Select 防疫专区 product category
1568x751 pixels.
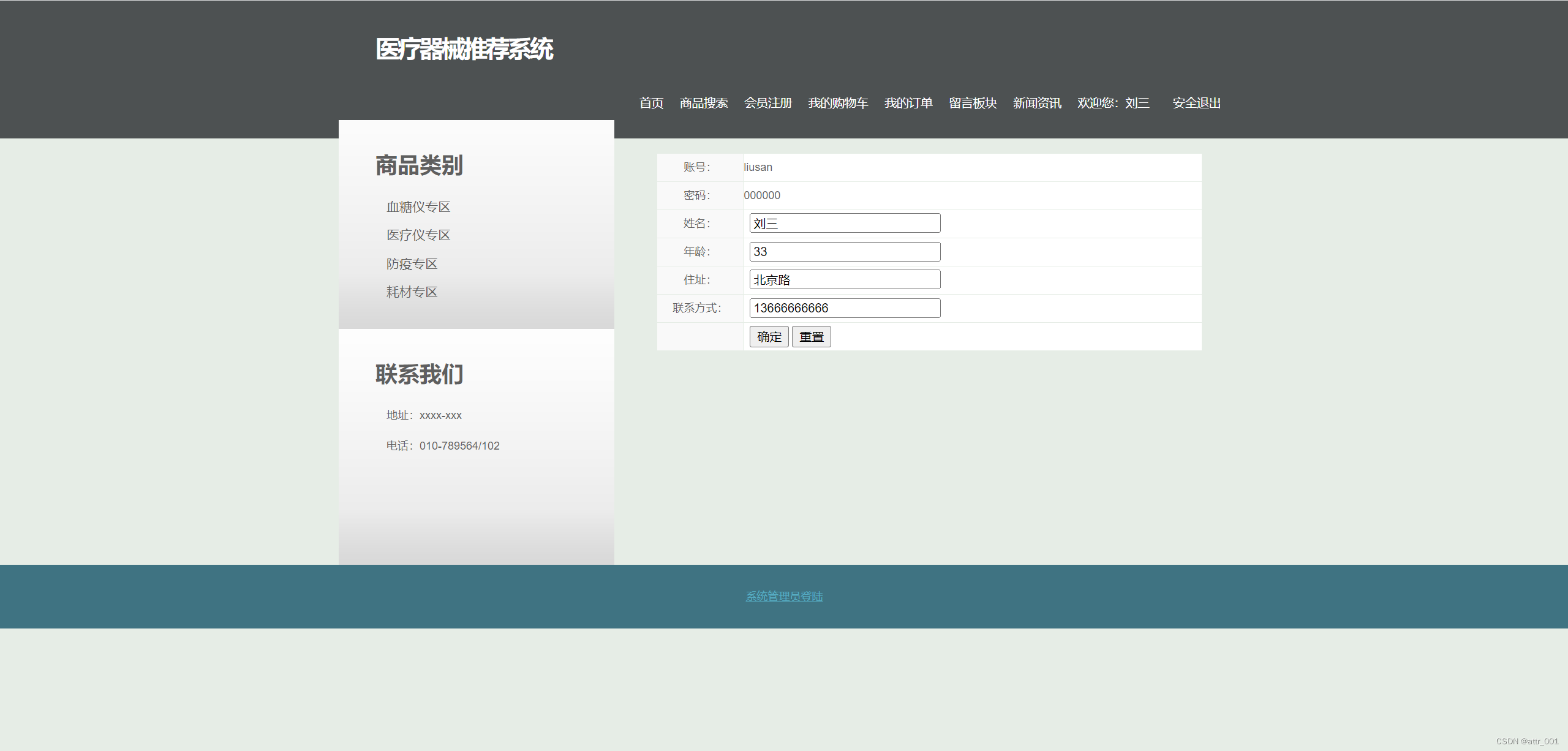[412, 264]
